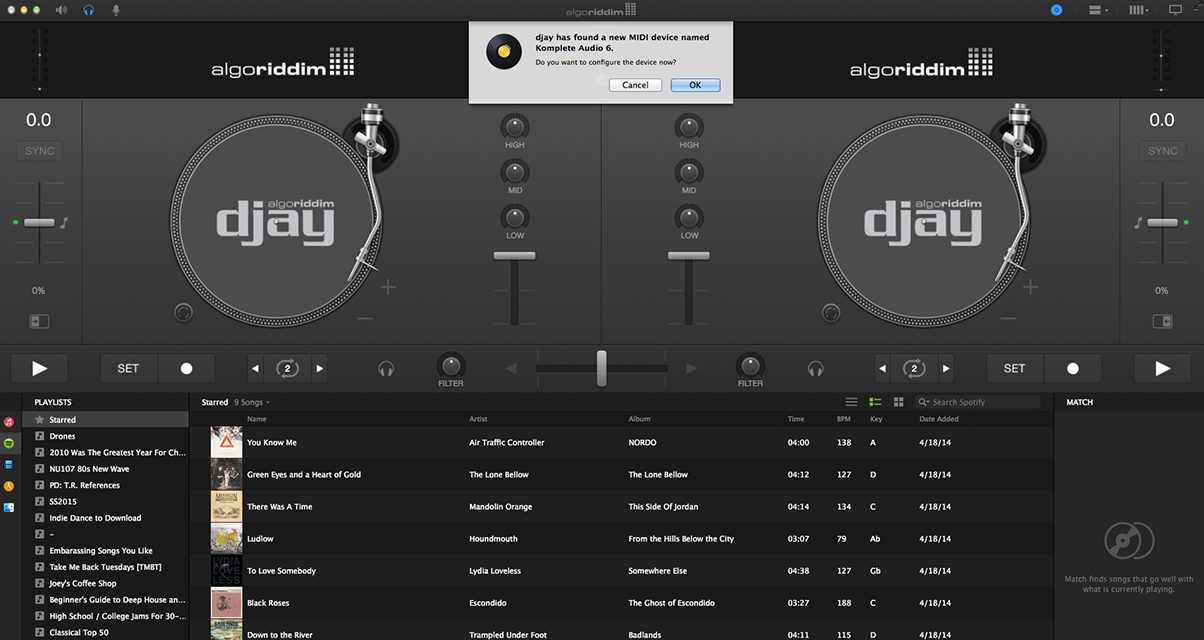Click the right channel volume fader handle
Viewport: 1204px width, 640px height.
[689, 256]
